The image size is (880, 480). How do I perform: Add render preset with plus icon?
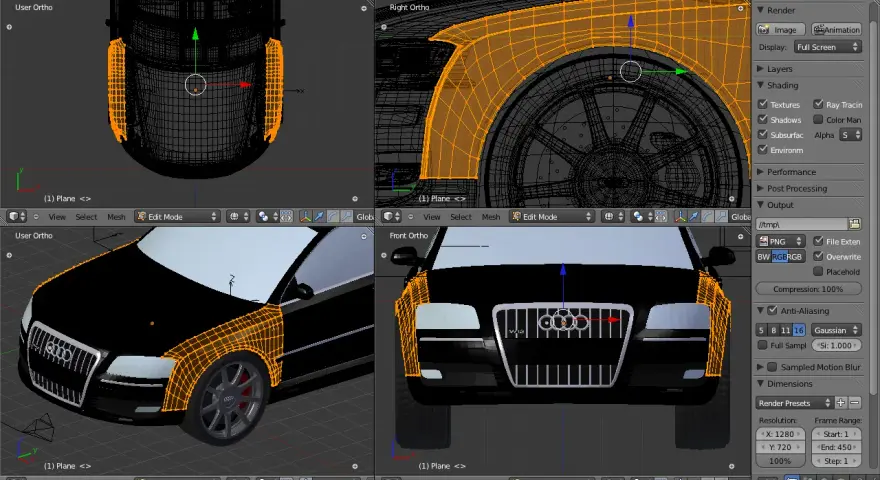(841, 403)
